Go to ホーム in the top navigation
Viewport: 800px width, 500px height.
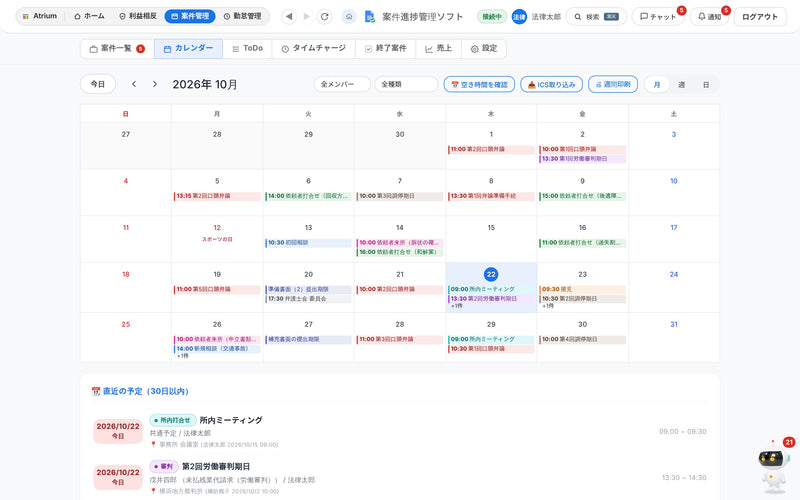(89, 16)
